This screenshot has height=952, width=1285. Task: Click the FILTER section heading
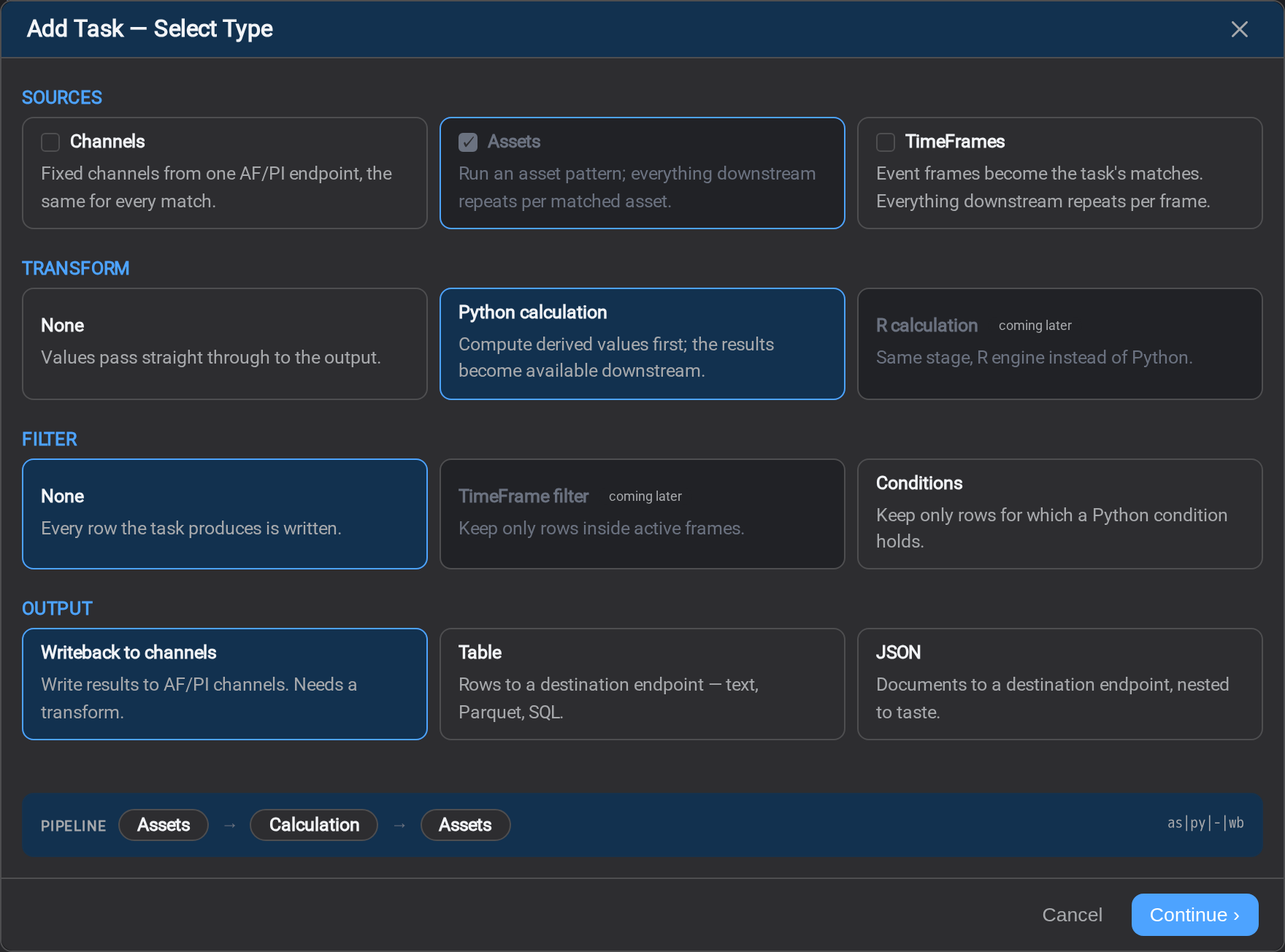pos(50,439)
